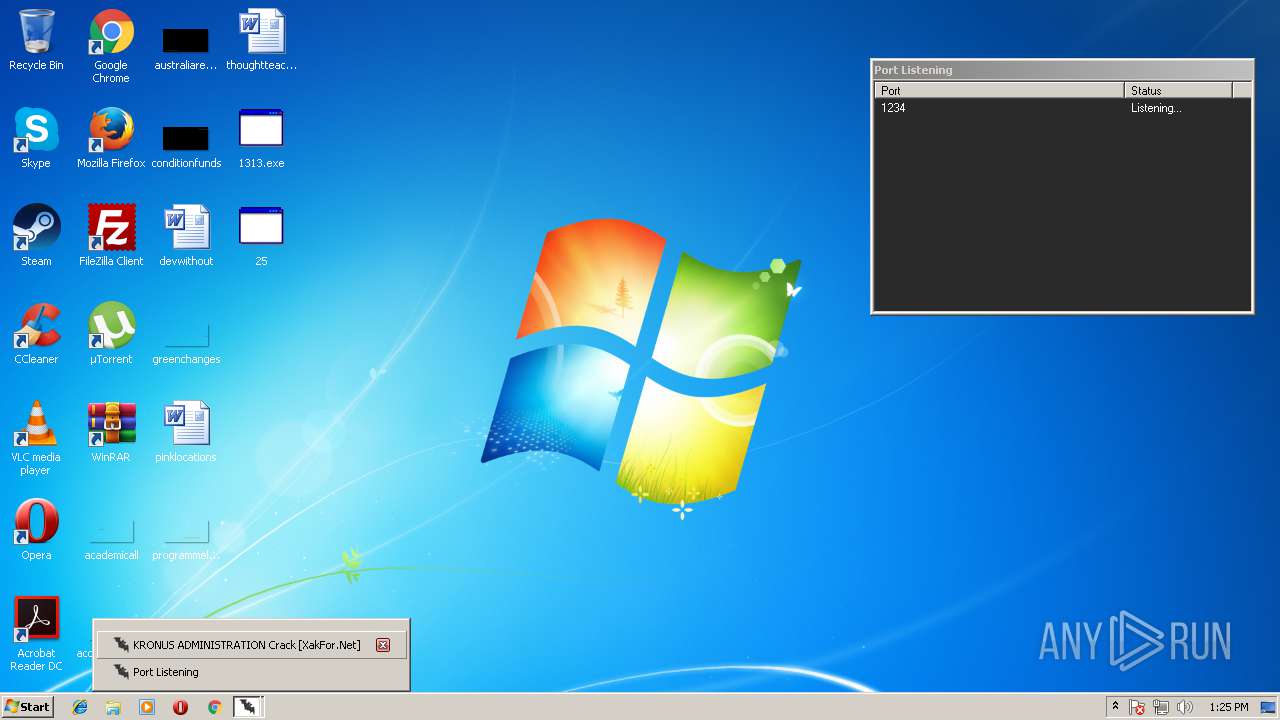
Task: Select the conditionfunds desktop file
Action: point(186,146)
